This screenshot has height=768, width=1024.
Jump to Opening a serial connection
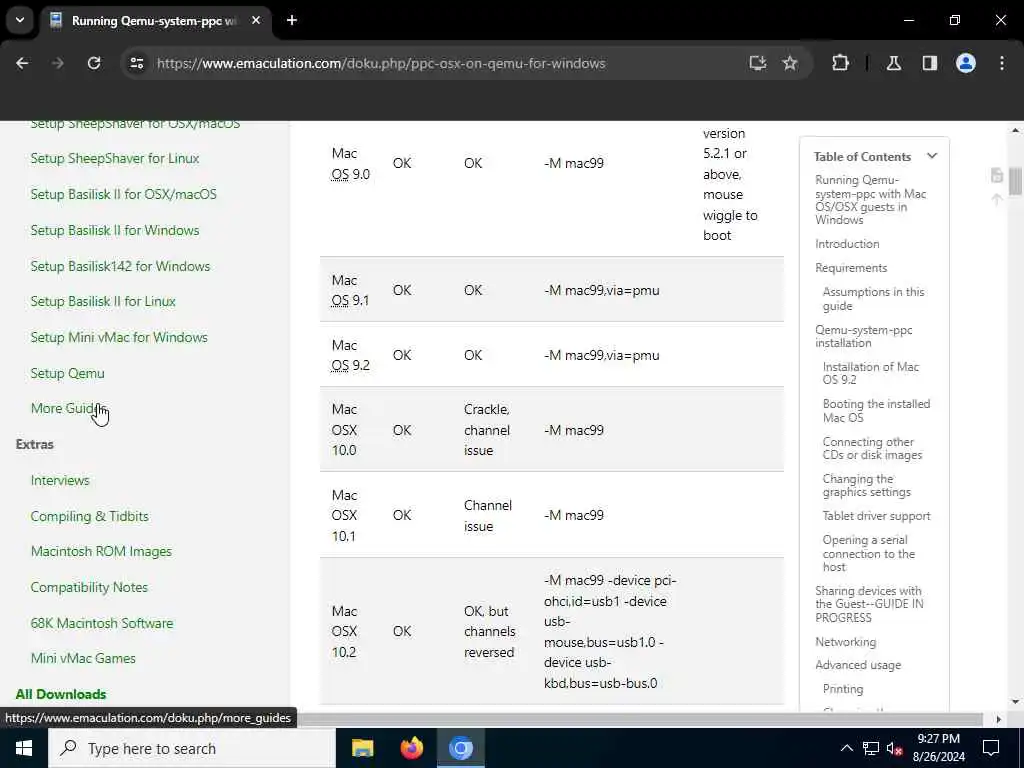(869, 554)
